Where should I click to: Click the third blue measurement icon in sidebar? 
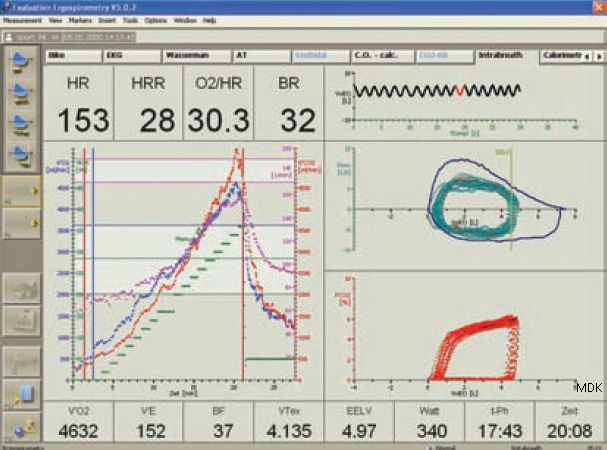[21, 124]
